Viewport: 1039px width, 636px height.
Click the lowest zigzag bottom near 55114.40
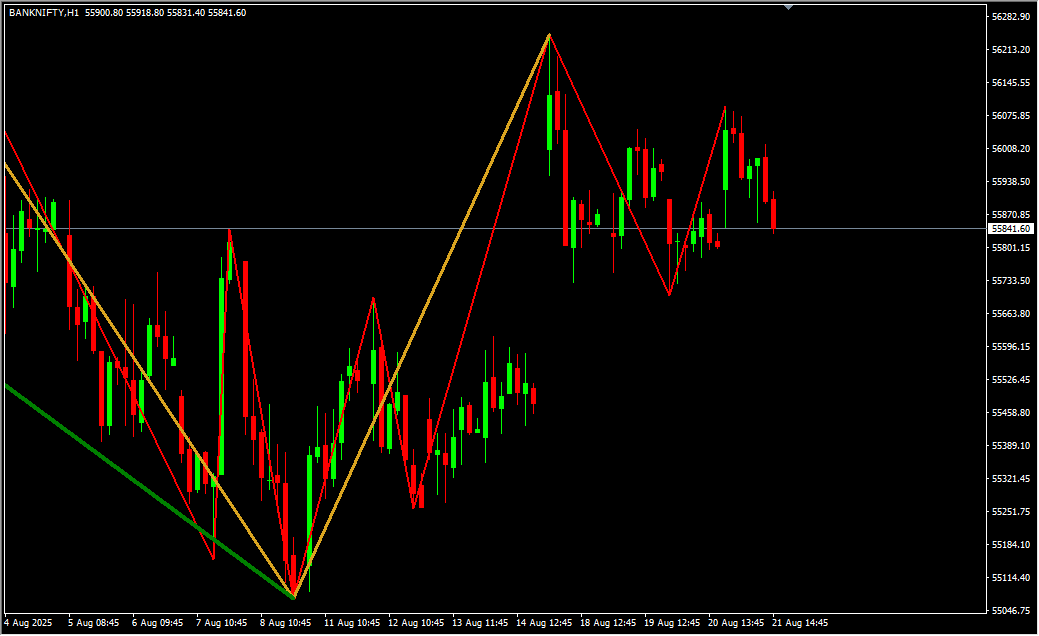[x=293, y=597]
